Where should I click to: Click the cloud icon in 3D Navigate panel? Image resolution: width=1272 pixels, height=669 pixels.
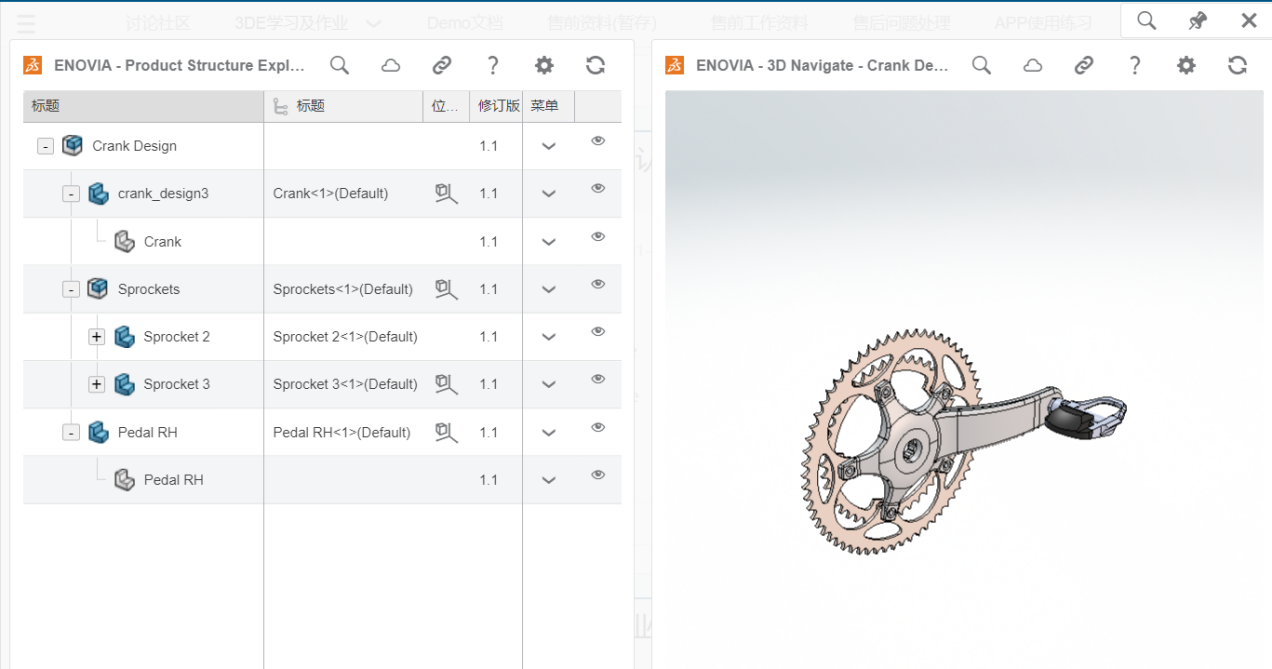pyautogui.click(x=1033, y=65)
